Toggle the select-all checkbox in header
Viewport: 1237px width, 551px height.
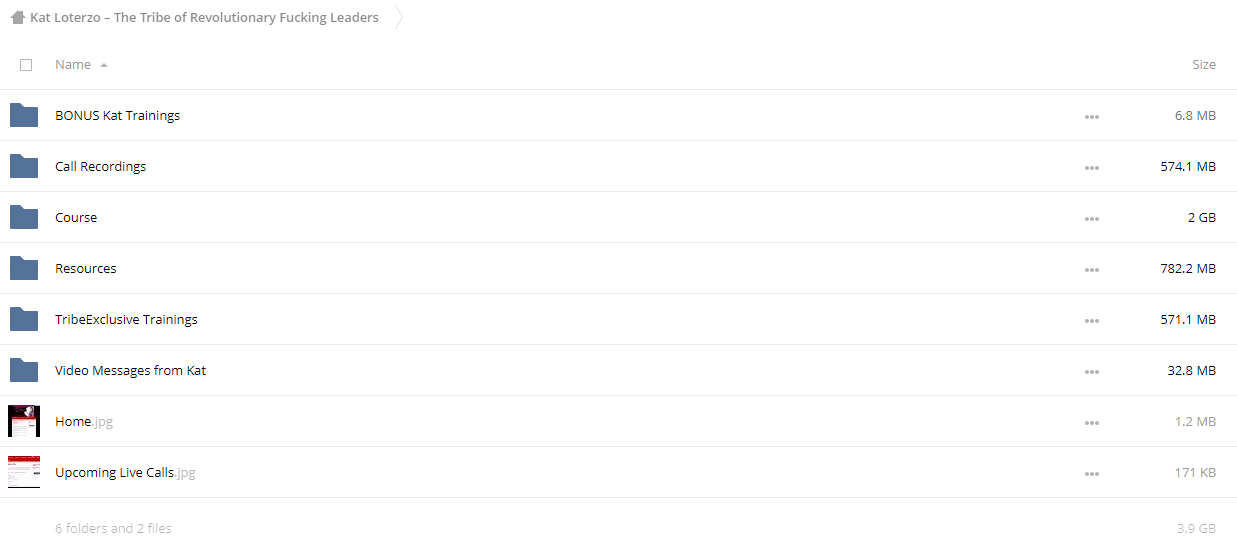(x=26, y=65)
